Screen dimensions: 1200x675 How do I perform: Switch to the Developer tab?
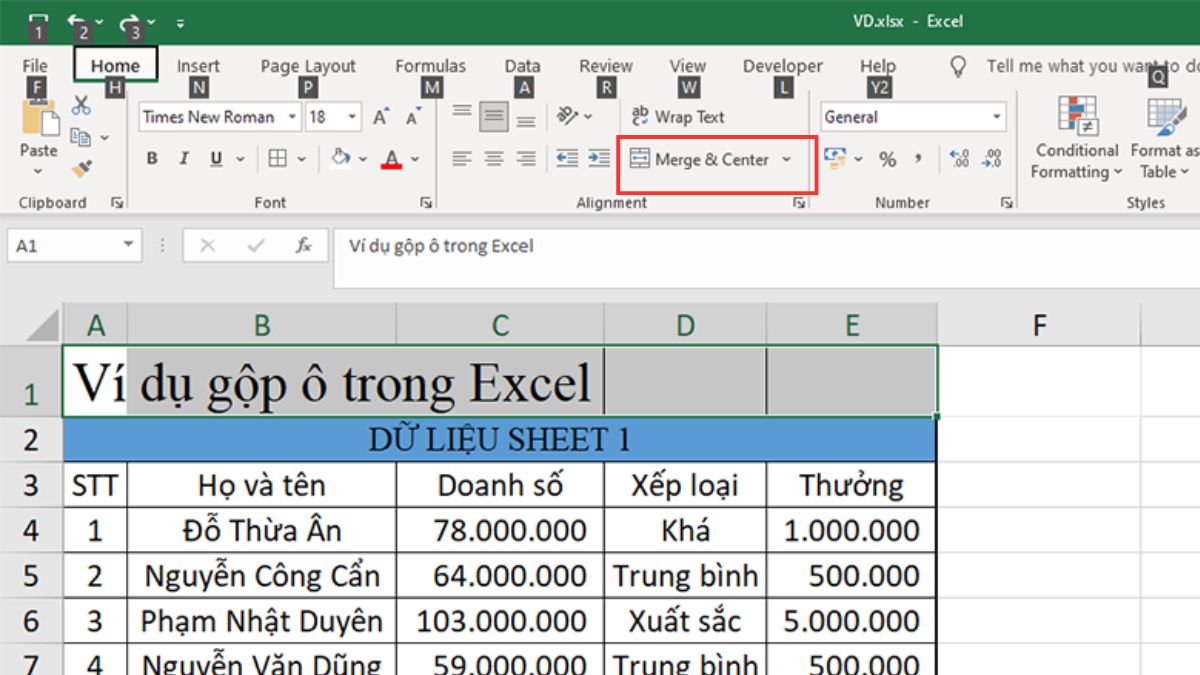point(783,66)
